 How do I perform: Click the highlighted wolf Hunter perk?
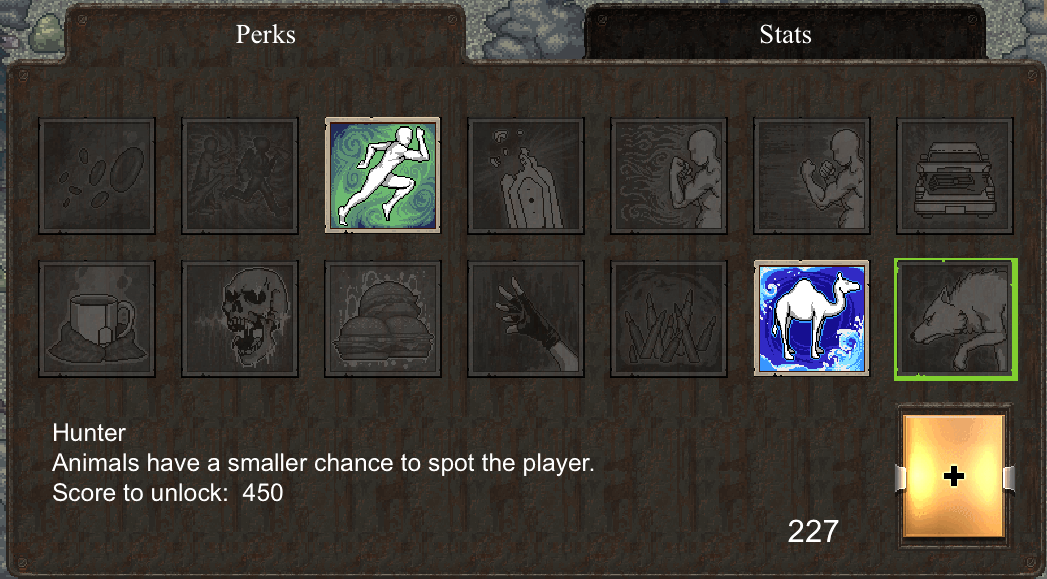click(x=956, y=319)
